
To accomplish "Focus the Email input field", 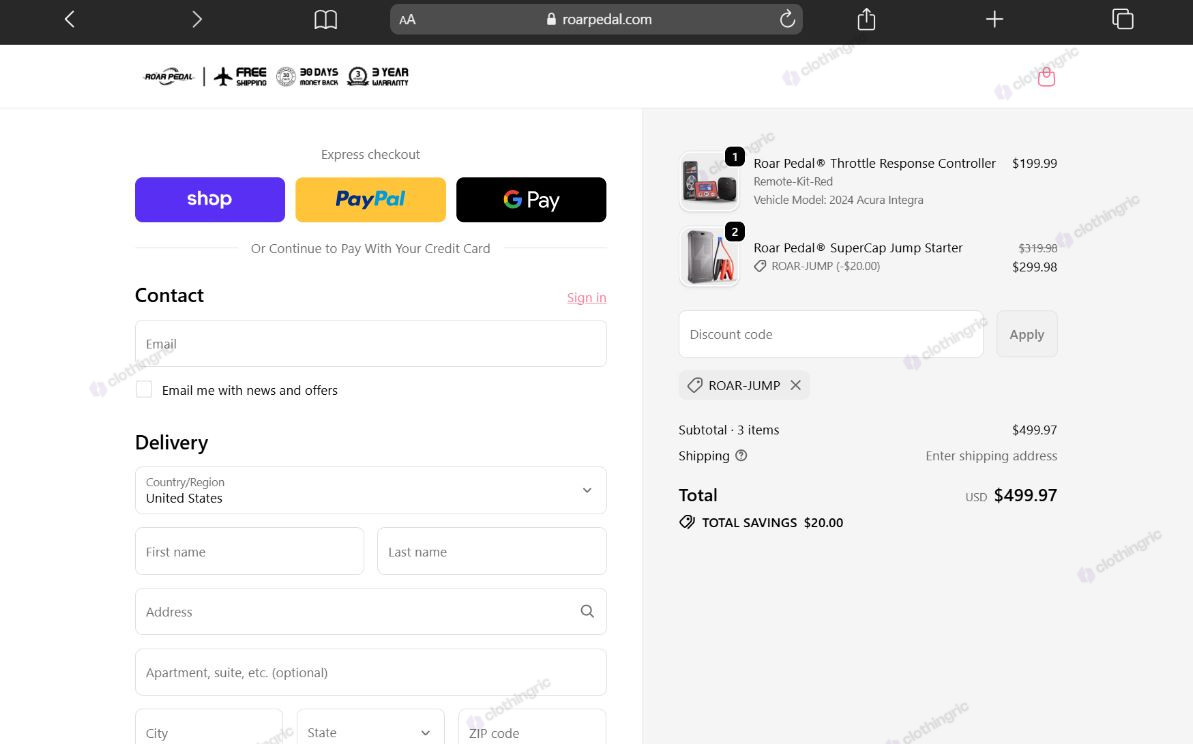I will coord(371,343).
